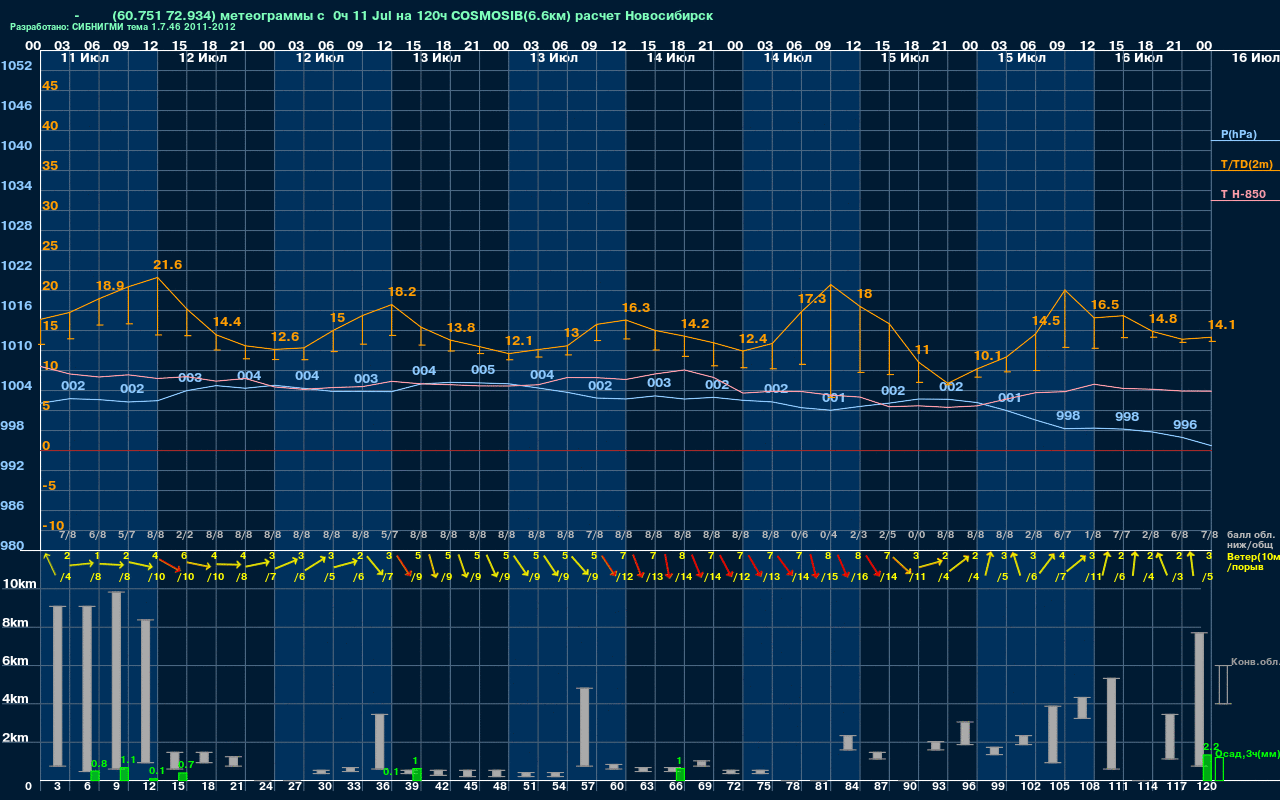Click the 'балл обл.' cloud amount legend
Image resolution: width=1280 pixels, height=800 pixels.
[x=1251, y=535]
